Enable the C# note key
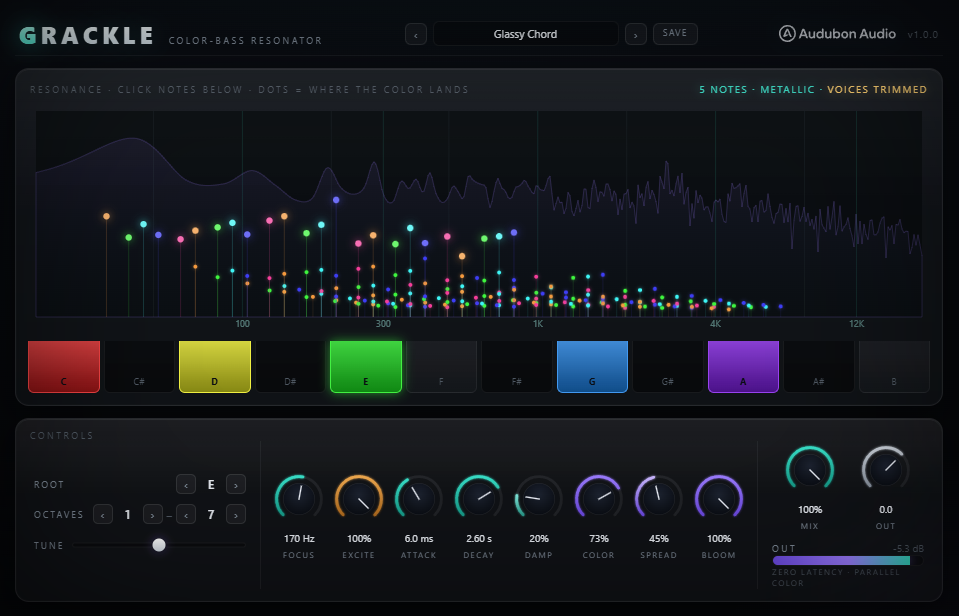This screenshot has width=959, height=616. pyautogui.click(x=139, y=366)
